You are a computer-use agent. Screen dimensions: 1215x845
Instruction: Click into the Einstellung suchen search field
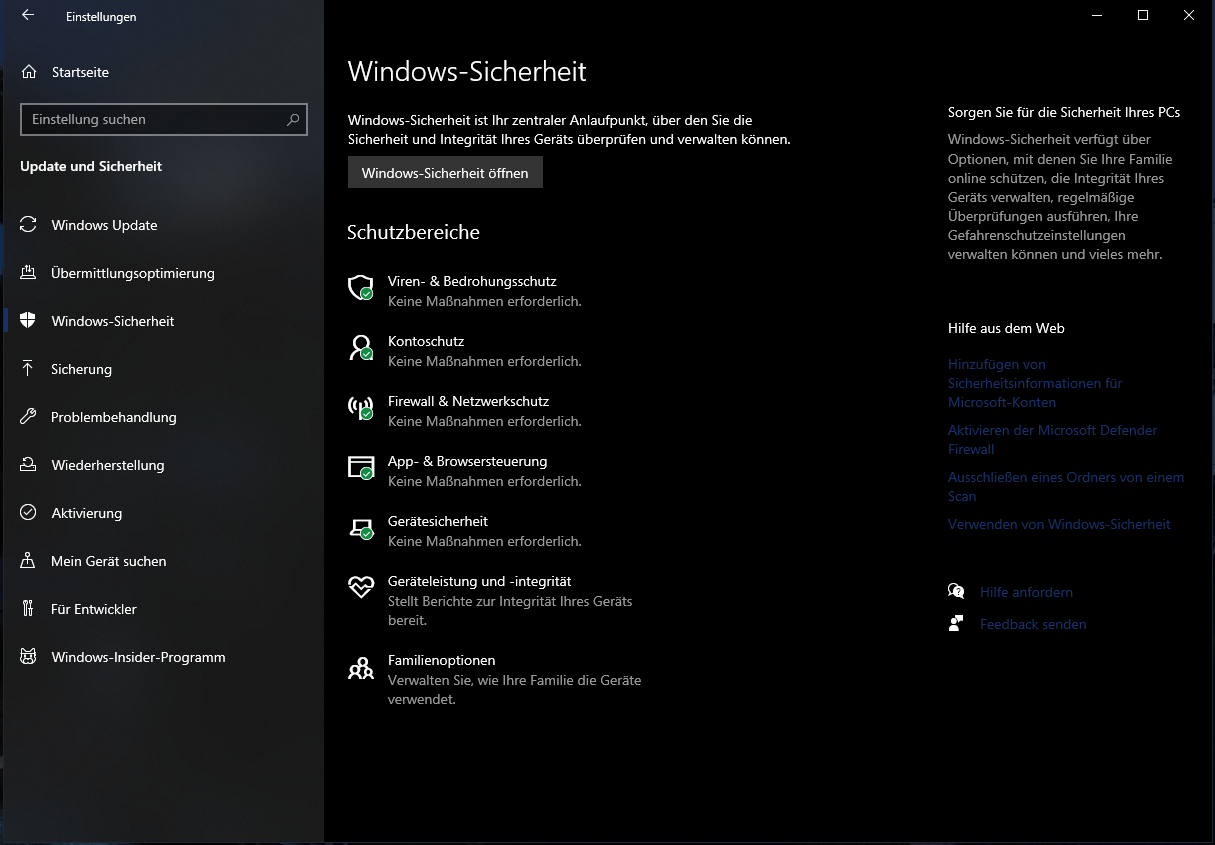164,119
